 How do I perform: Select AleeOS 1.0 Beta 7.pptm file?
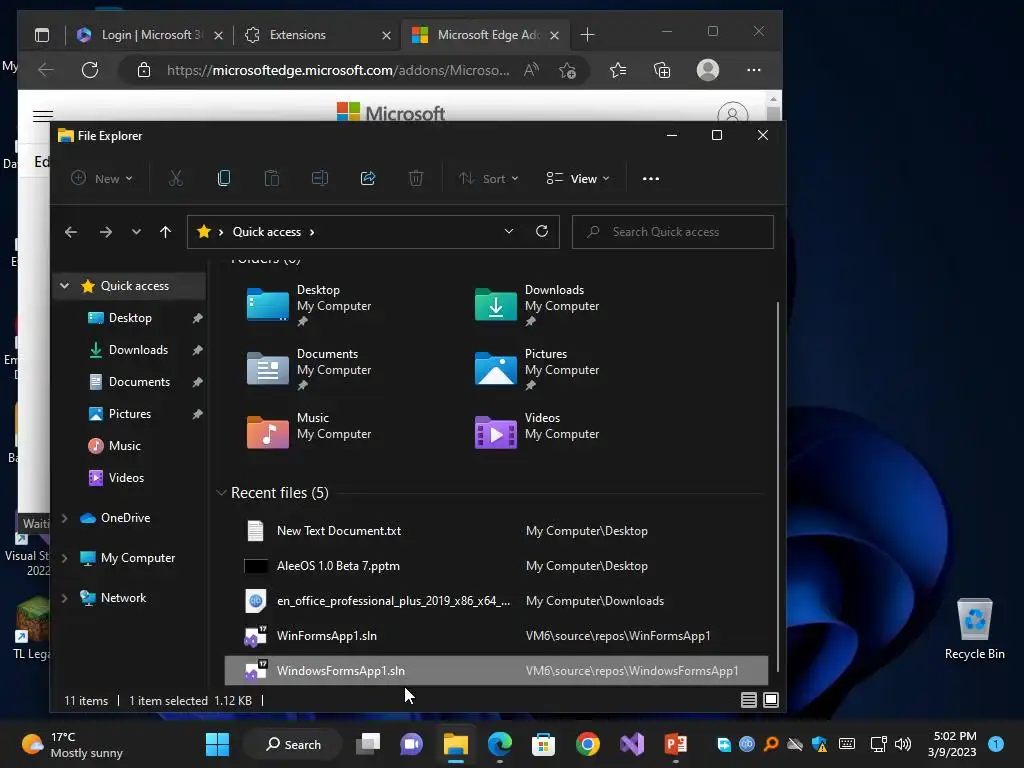pos(496,566)
